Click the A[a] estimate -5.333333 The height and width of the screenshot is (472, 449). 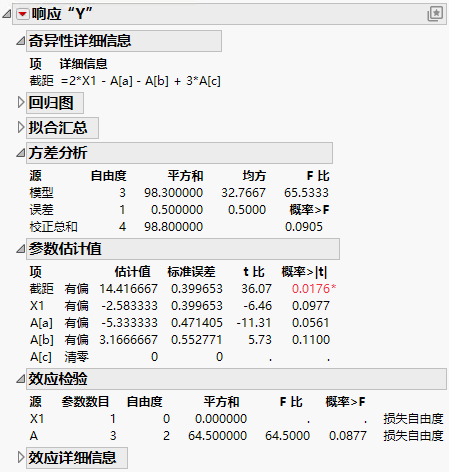(129, 323)
